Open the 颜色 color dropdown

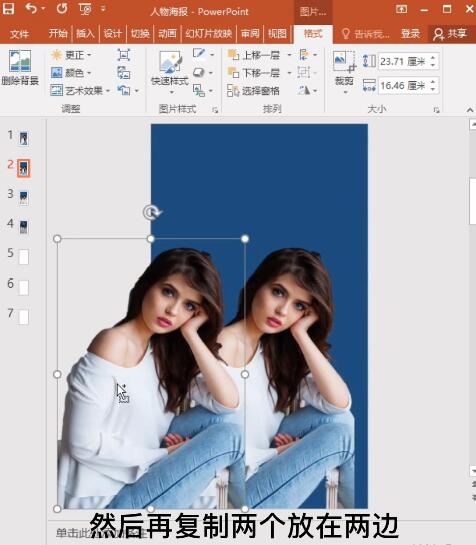(x=71, y=73)
